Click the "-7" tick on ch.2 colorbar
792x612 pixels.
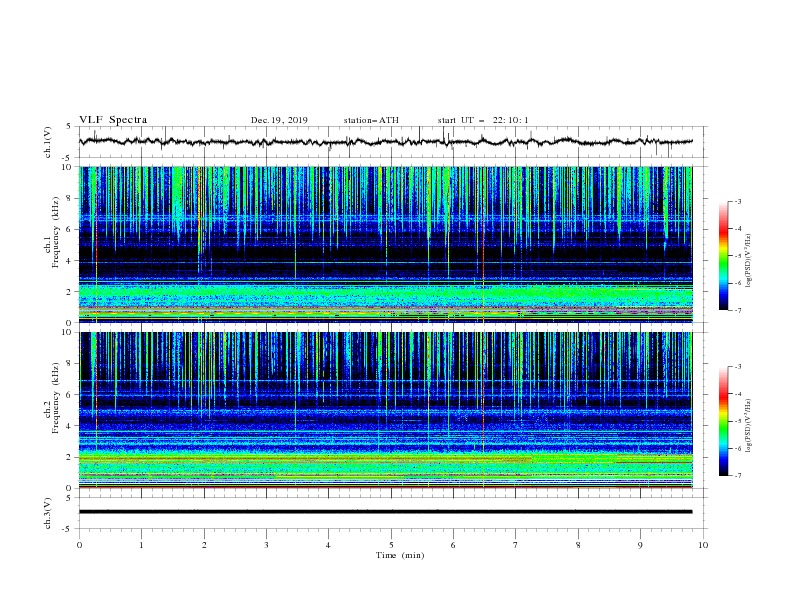coord(738,475)
